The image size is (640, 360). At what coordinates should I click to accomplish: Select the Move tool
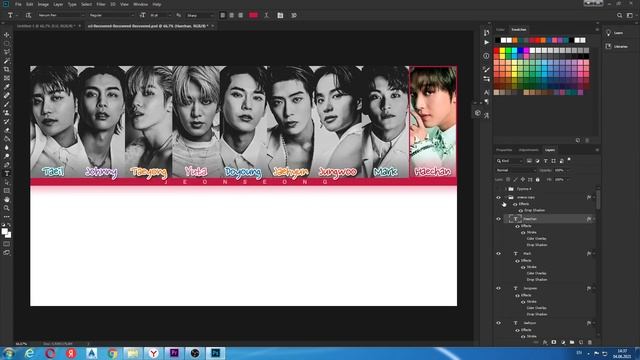7,35
